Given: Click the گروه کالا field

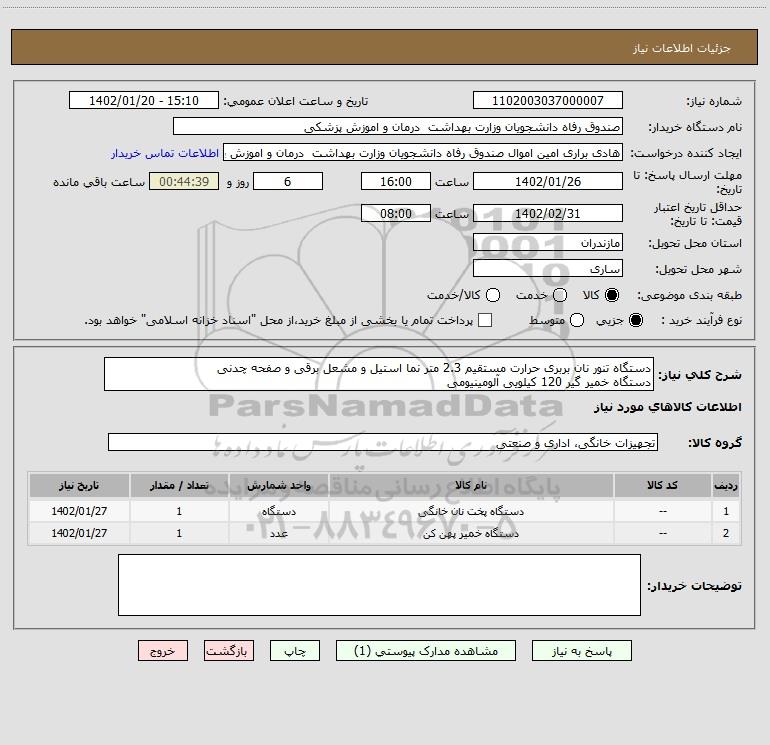Looking at the screenshot, I should coord(383,442).
